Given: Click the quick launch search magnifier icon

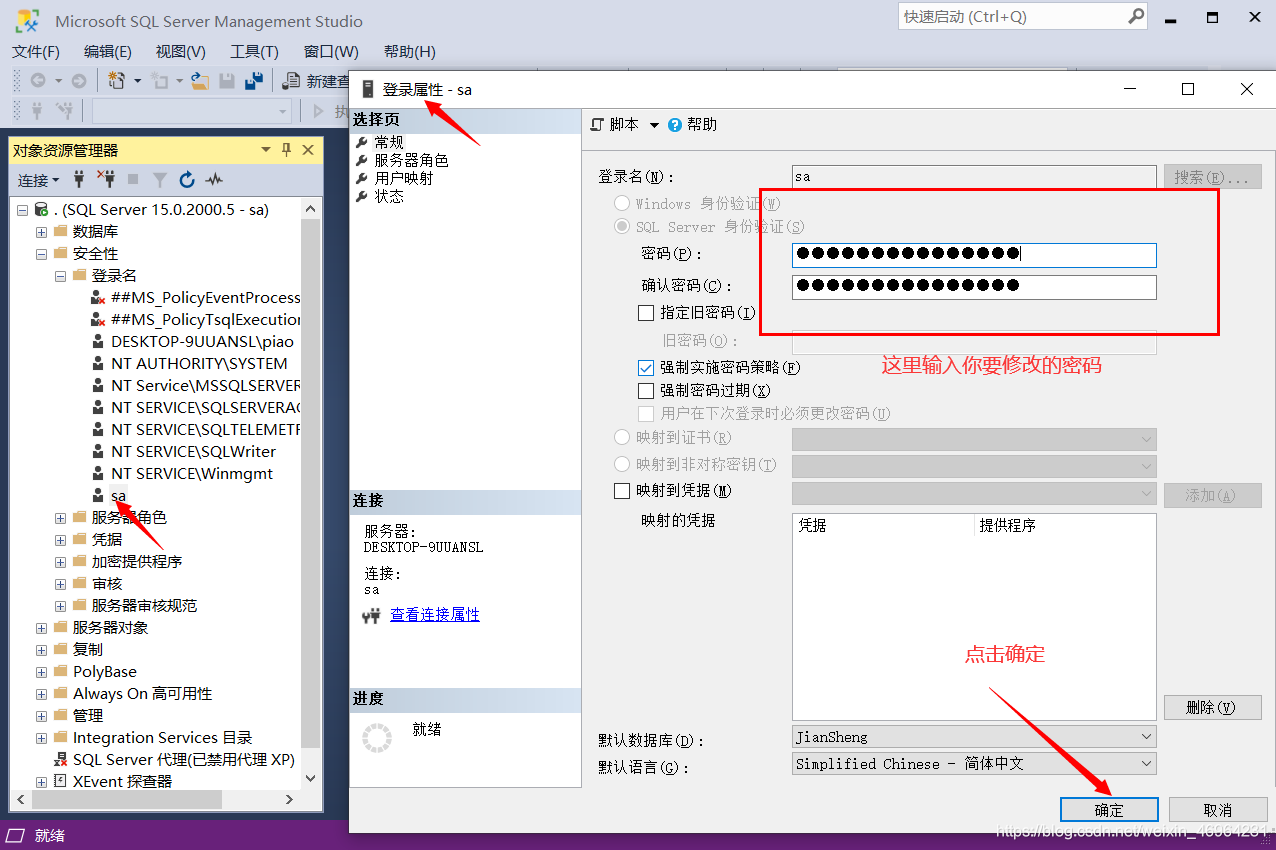Looking at the screenshot, I should click(1136, 16).
